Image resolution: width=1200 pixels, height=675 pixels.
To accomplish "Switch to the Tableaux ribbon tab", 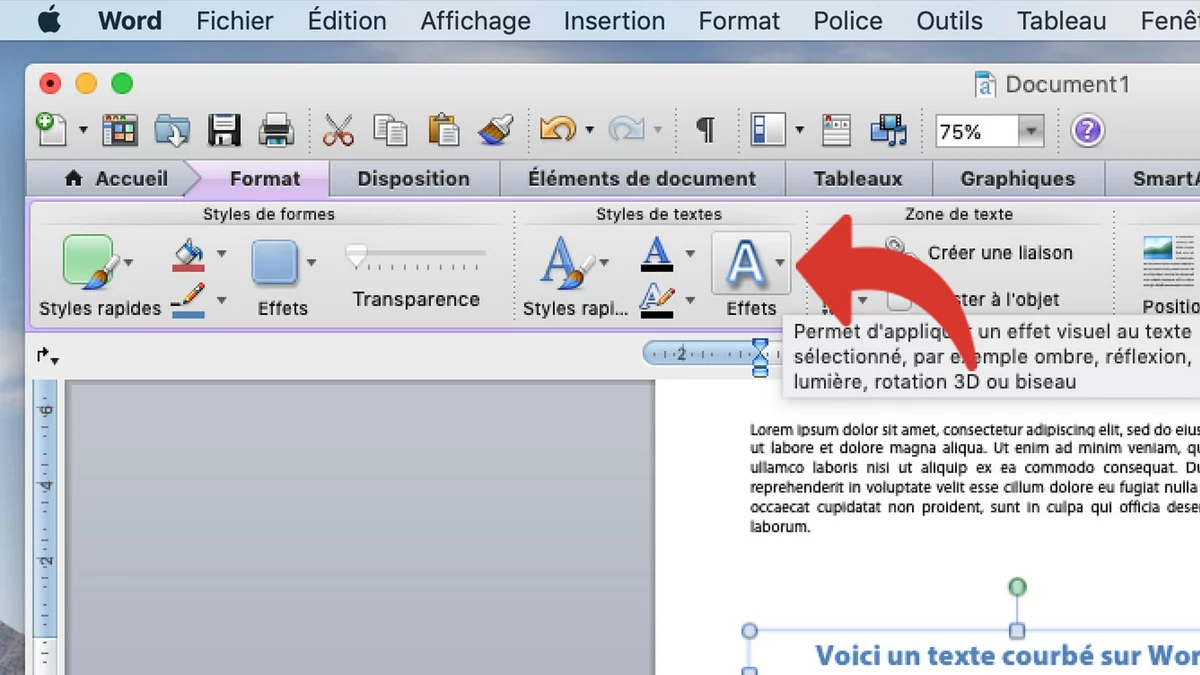I will (858, 179).
